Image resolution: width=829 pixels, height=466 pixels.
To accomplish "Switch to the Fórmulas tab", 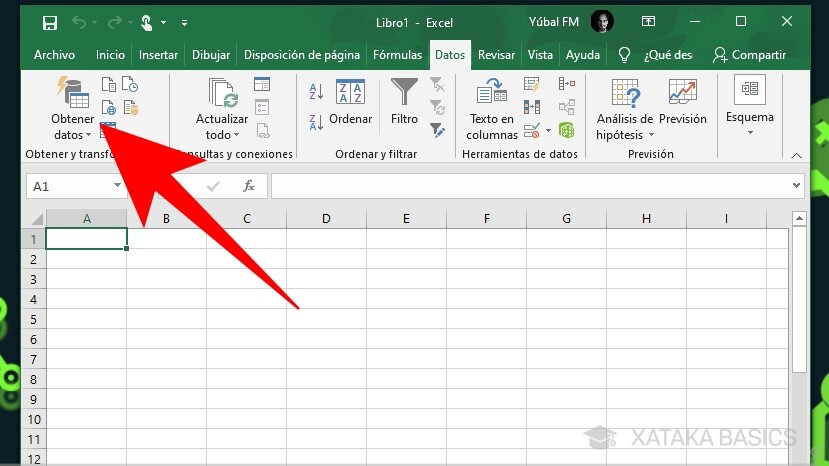I will (x=398, y=55).
